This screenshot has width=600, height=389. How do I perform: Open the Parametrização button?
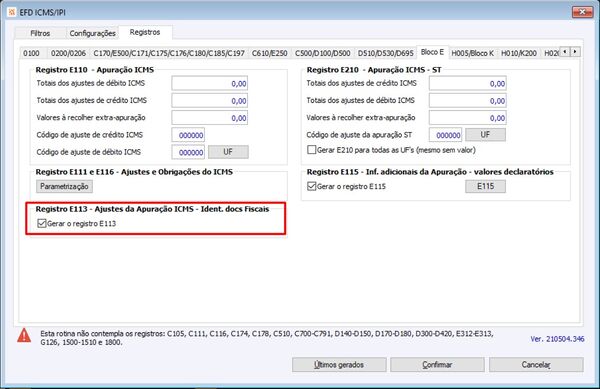(x=64, y=186)
